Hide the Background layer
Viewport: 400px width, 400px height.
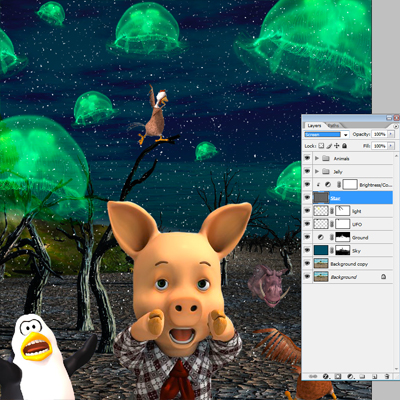tap(307, 277)
